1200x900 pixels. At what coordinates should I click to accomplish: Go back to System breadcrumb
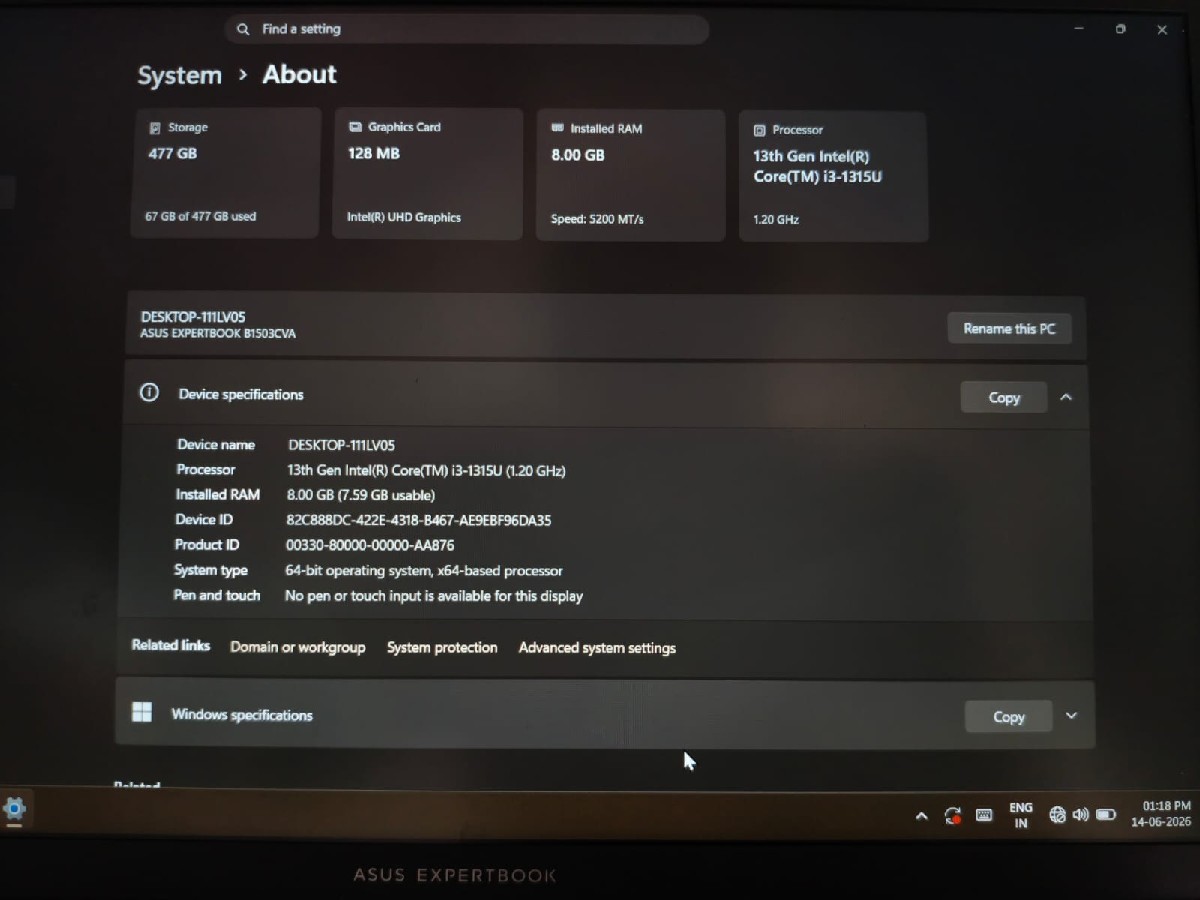pyautogui.click(x=180, y=76)
